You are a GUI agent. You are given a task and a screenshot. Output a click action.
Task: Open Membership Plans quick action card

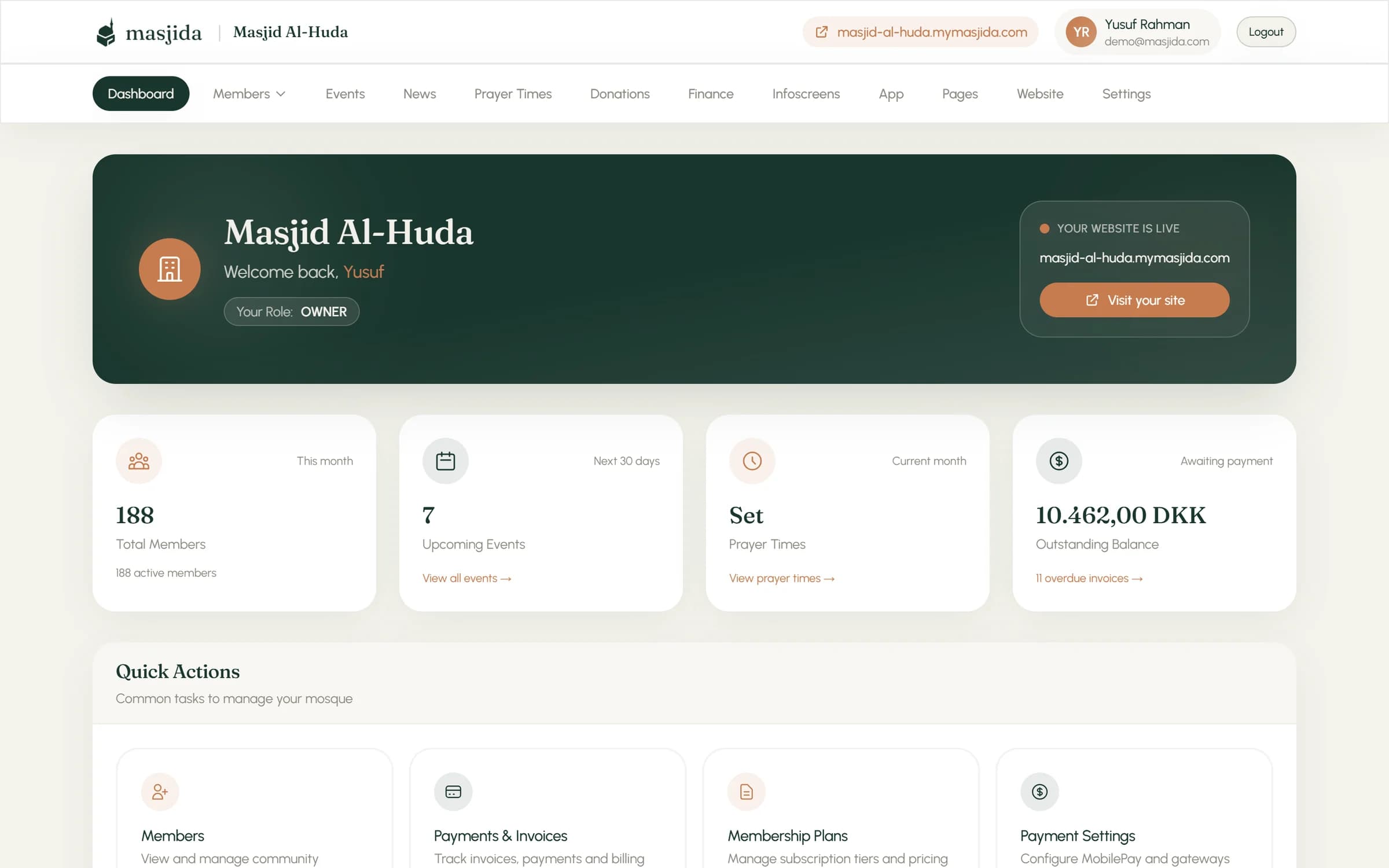click(840, 808)
